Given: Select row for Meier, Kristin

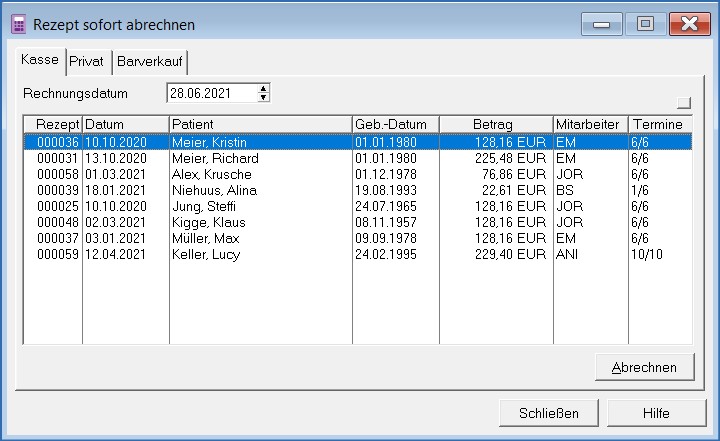Looking at the screenshot, I should pyautogui.click(x=358, y=142).
